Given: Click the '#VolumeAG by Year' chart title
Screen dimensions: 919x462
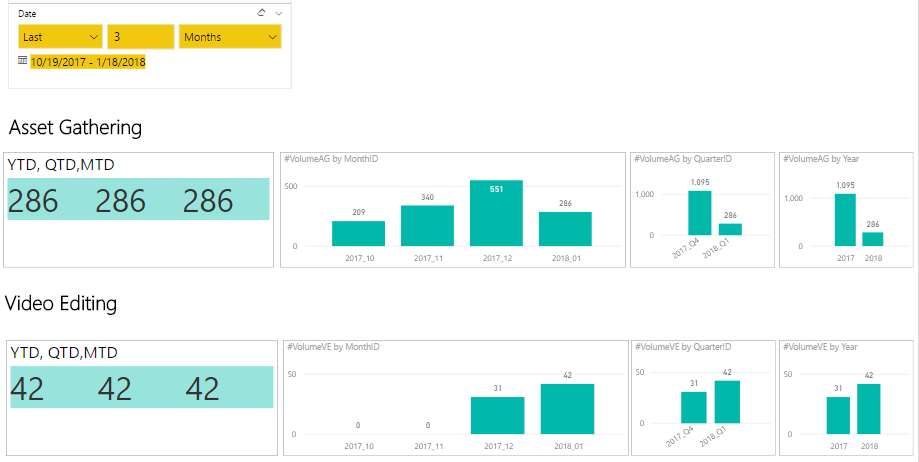Looking at the screenshot, I should pos(821,159).
